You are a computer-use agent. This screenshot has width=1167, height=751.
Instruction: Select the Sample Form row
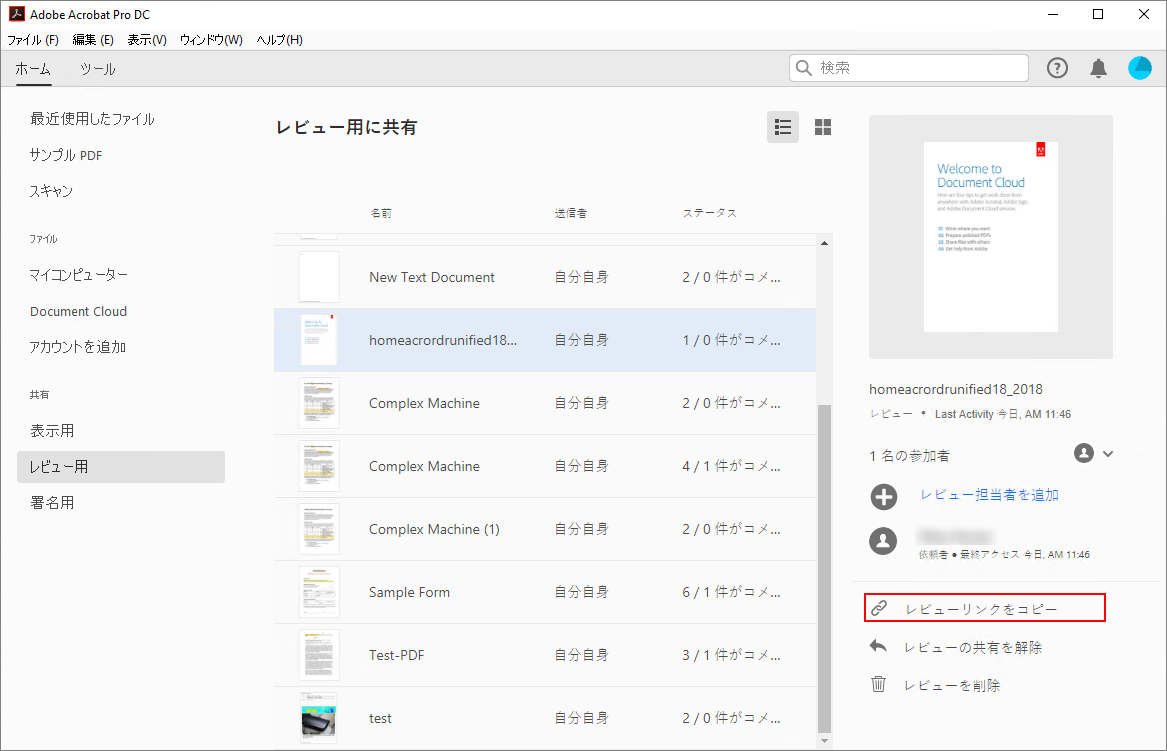tap(545, 592)
